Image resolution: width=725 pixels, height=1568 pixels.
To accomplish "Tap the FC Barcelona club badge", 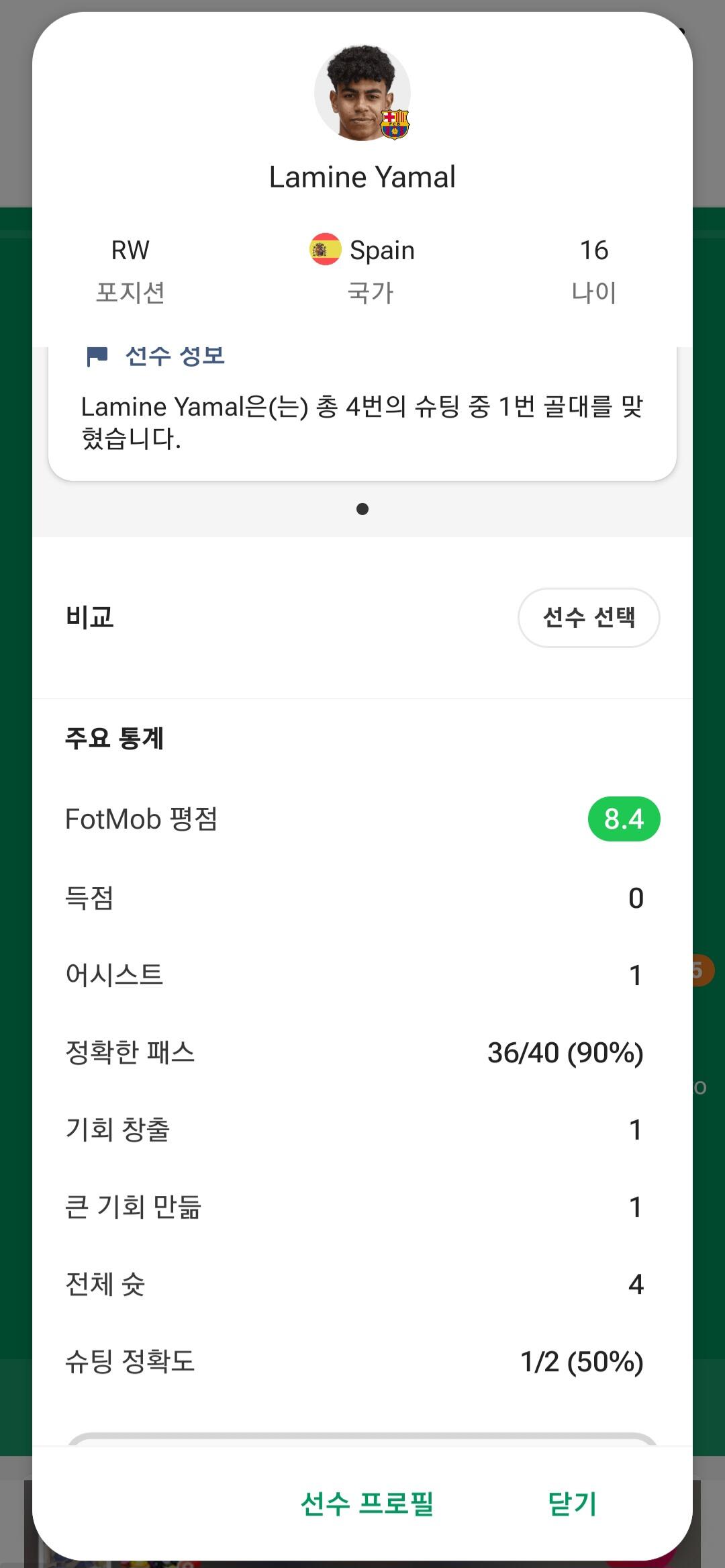I will click(x=395, y=124).
